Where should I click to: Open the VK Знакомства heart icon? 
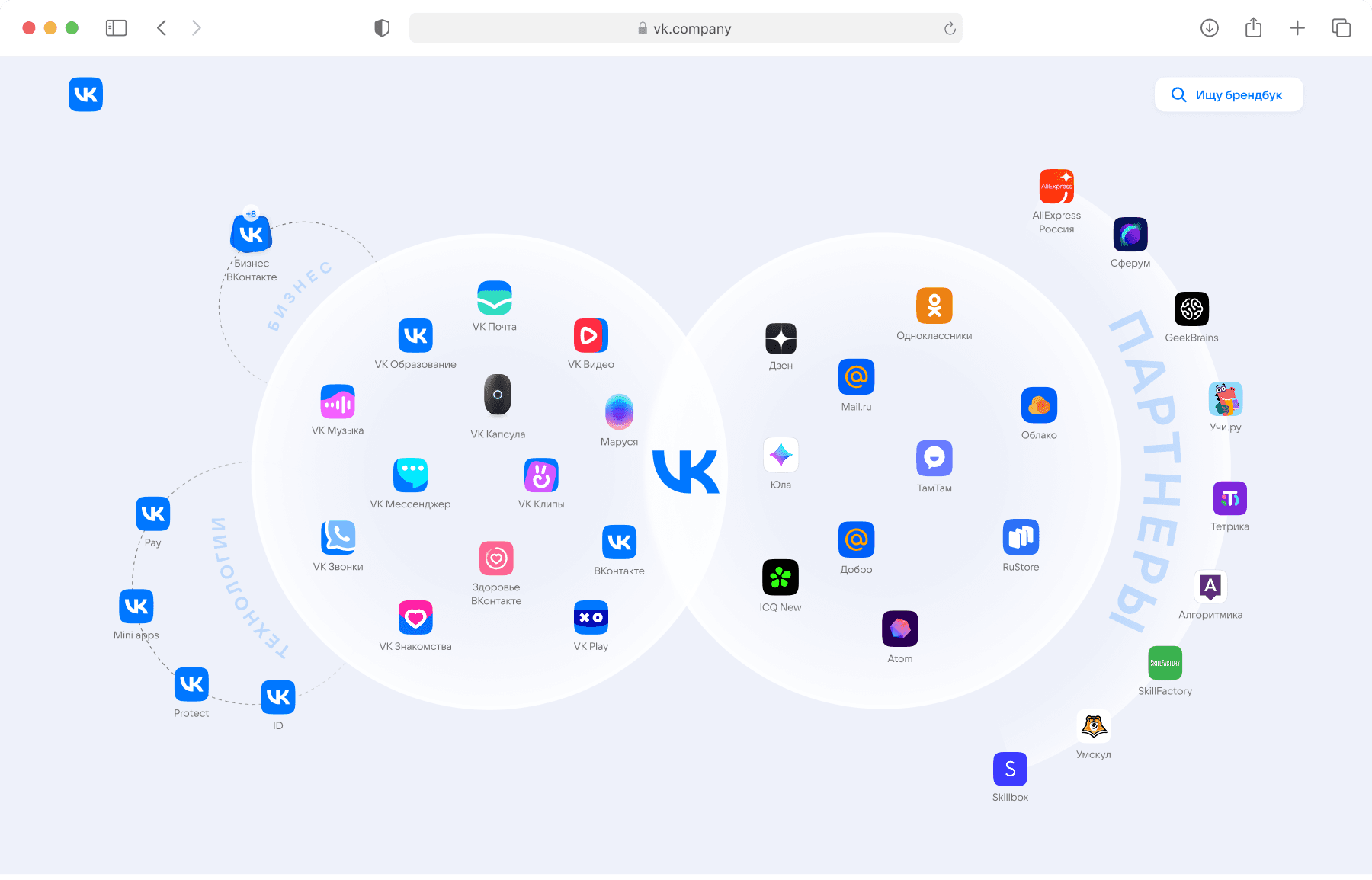pyautogui.click(x=415, y=617)
